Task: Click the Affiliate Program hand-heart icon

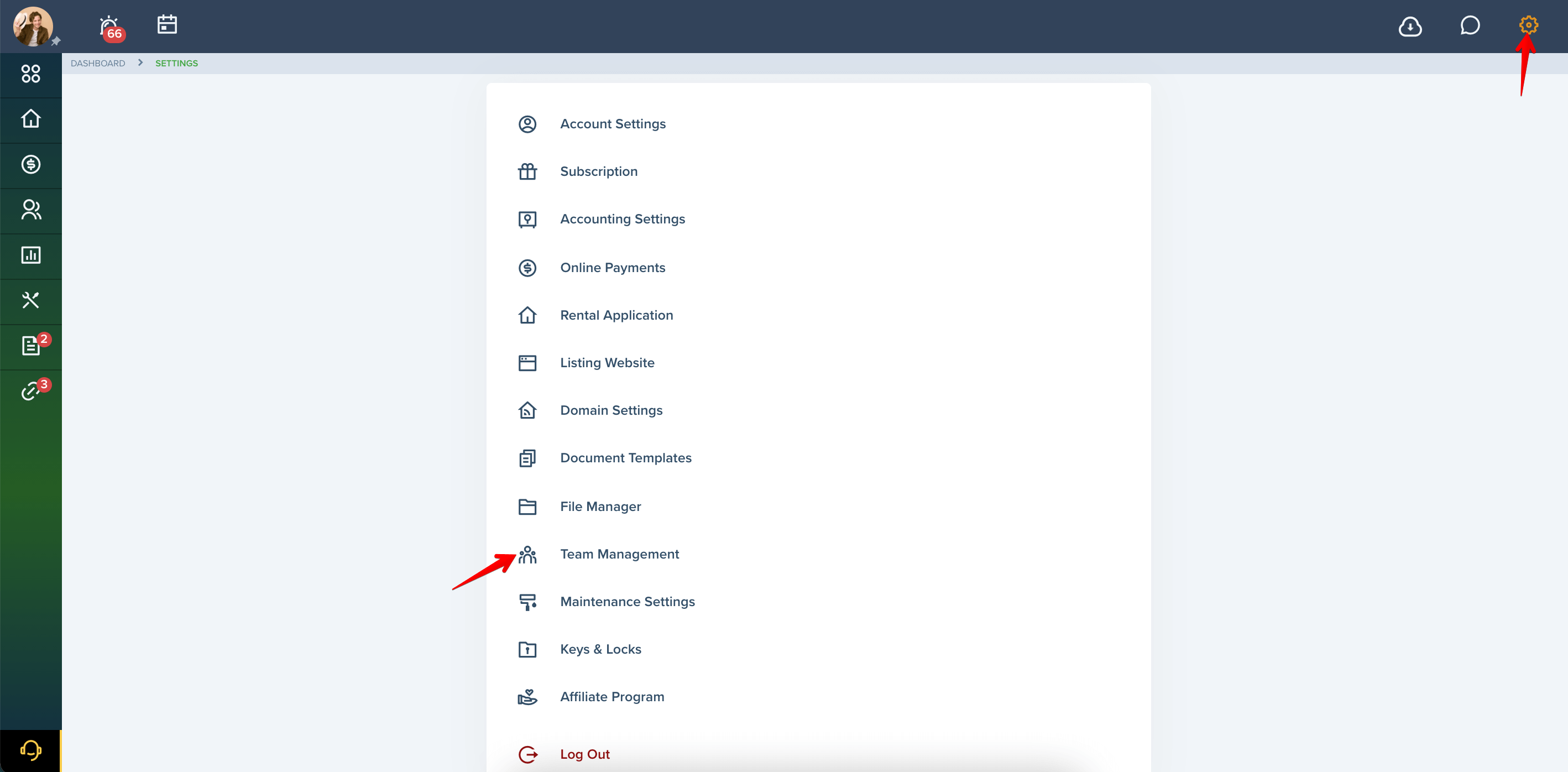Action: pos(527,697)
